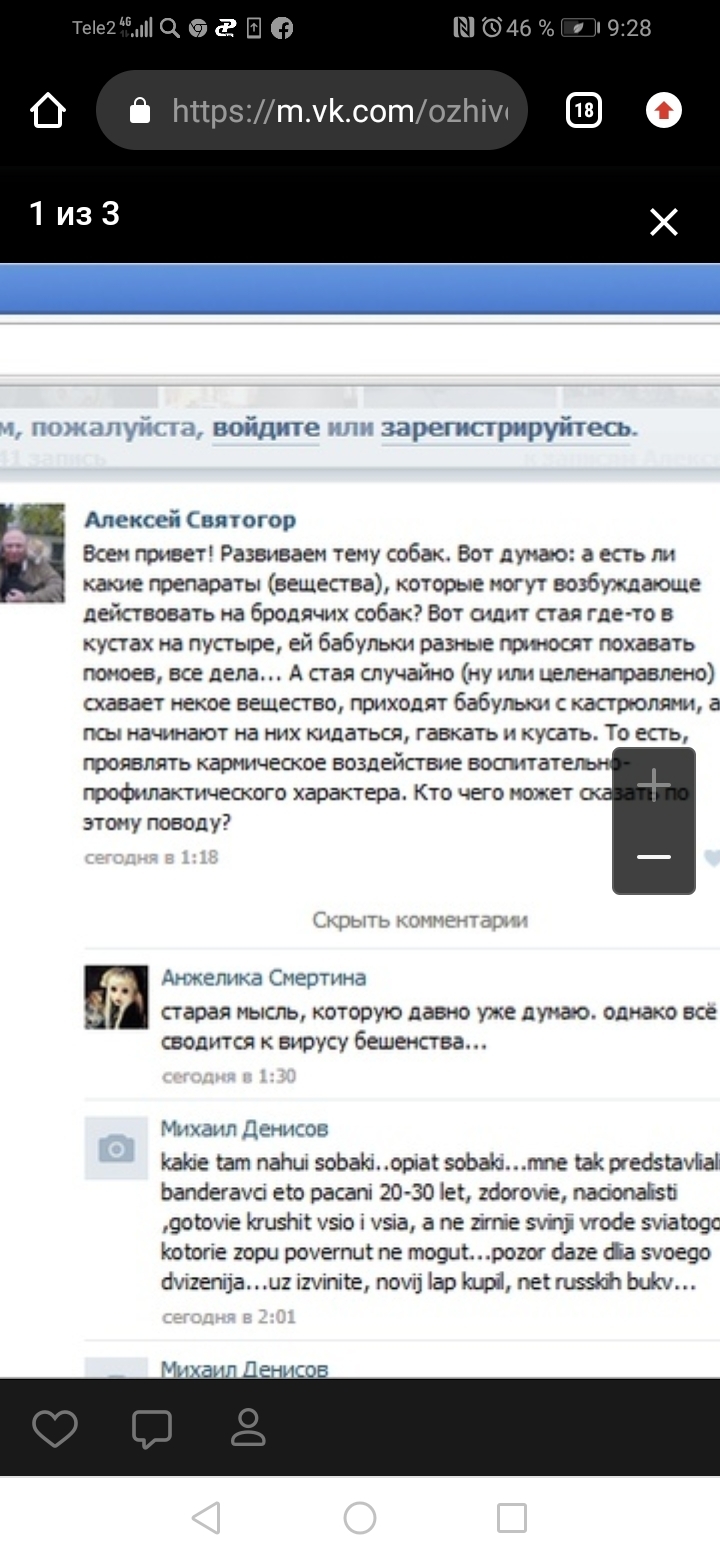The height and width of the screenshot is (1560, 720).
Task: Tap the padlock site security icon
Action: click(140, 110)
